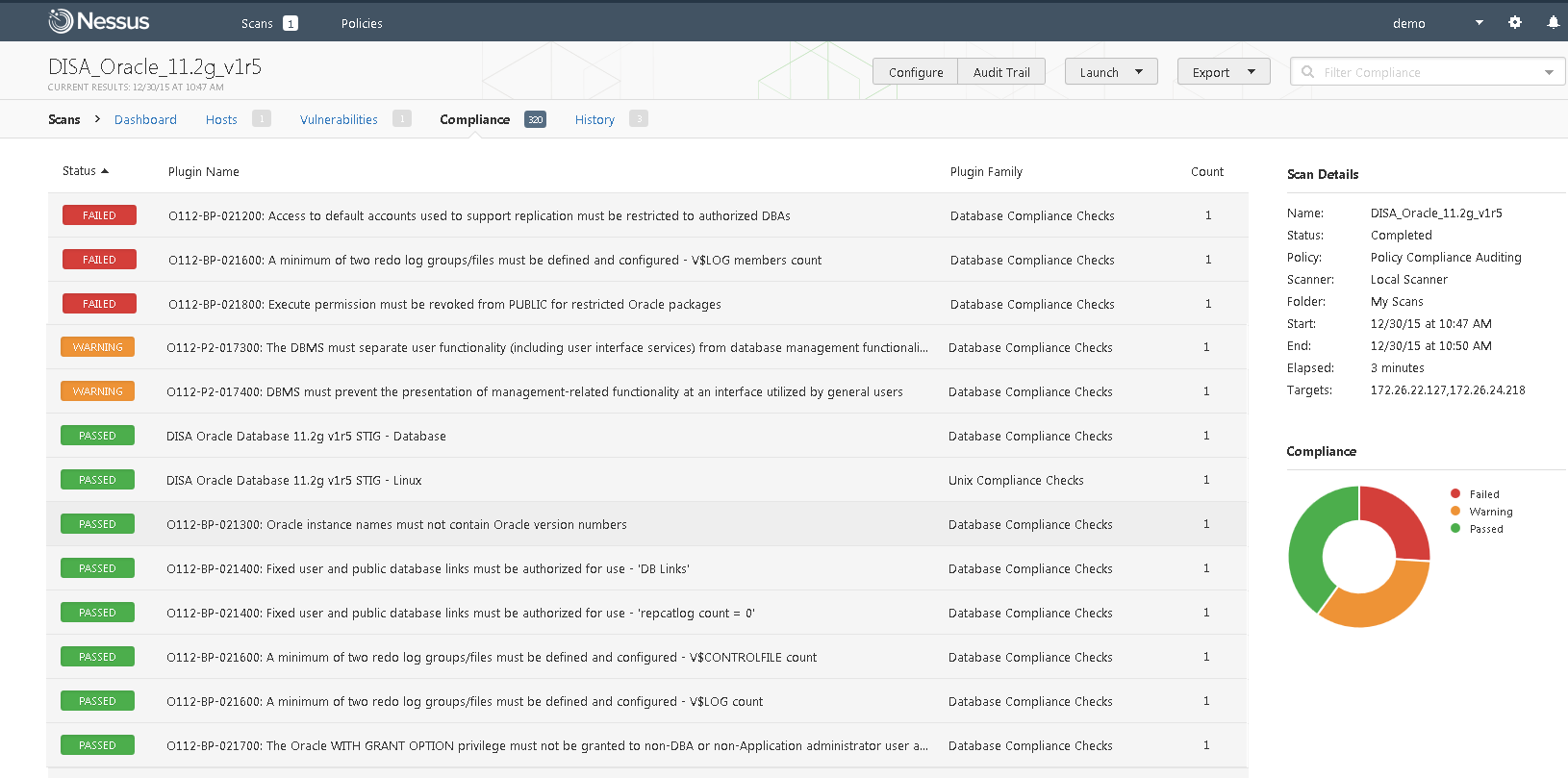
Task: Switch to the Hosts tab
Action: point(221,119)
